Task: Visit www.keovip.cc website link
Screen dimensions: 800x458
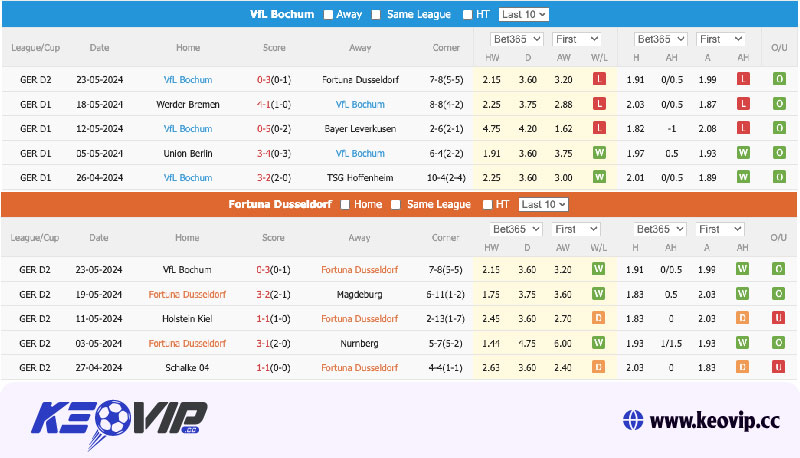Action: (714, 421)
